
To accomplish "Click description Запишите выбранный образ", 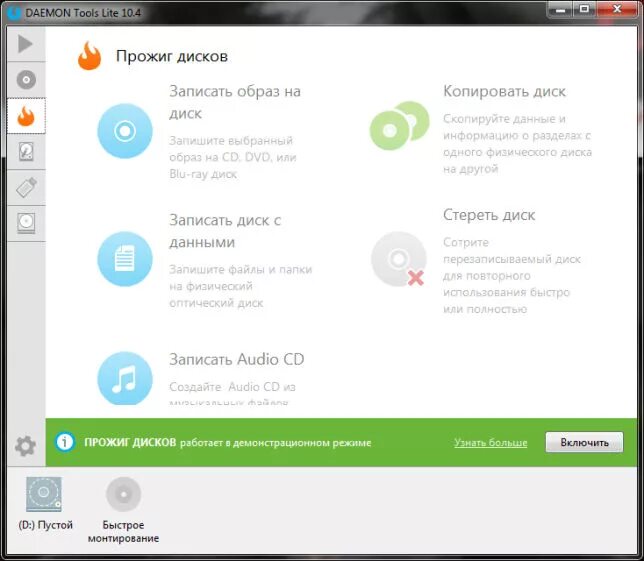I will pos(233,157).
